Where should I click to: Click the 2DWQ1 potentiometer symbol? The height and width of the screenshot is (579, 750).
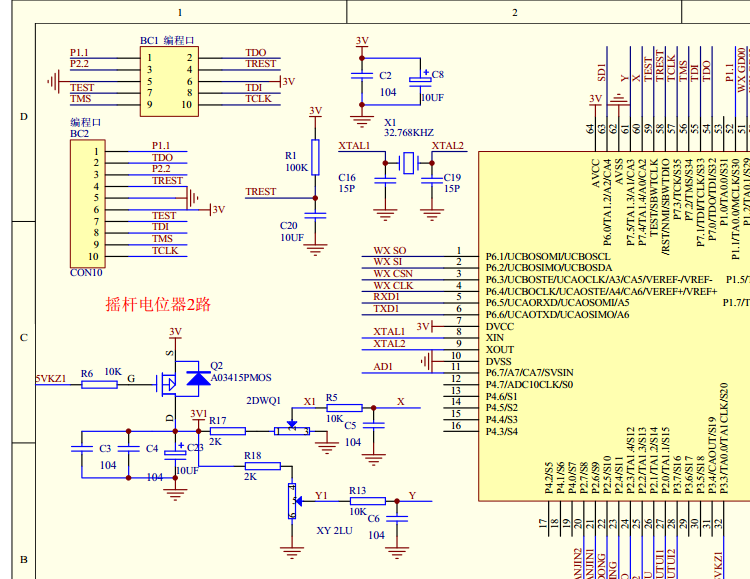click(292, 430)
